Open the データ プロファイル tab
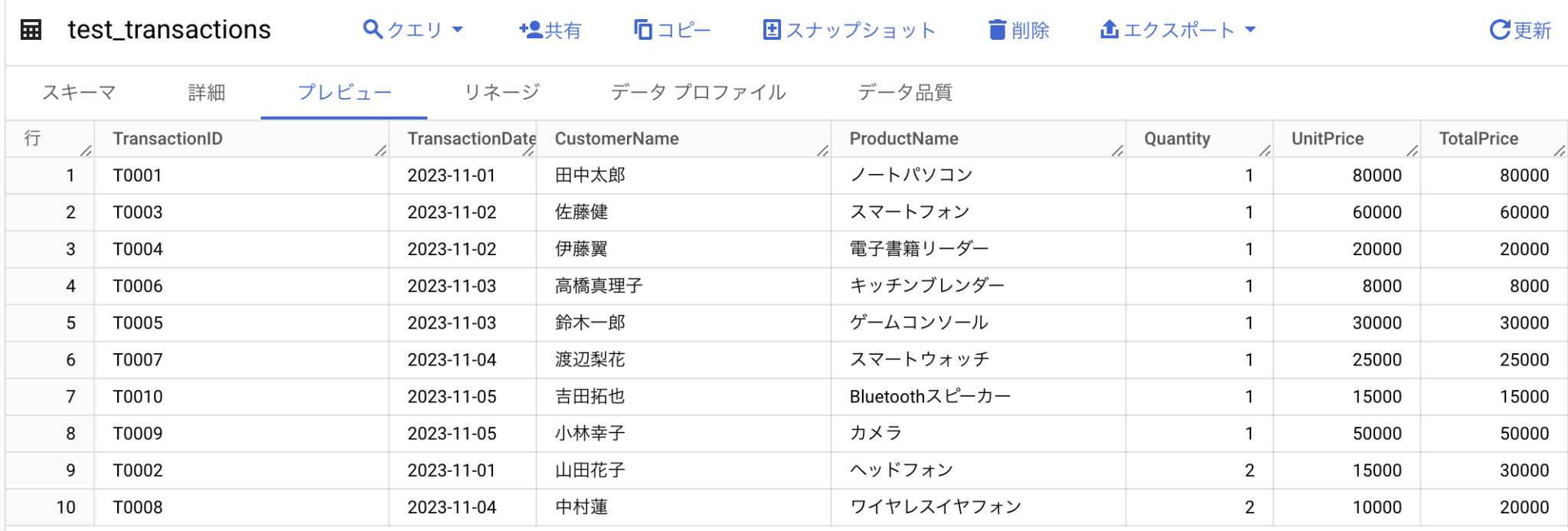The width and height of the screenshot is (1568, 531). (697, 92)
